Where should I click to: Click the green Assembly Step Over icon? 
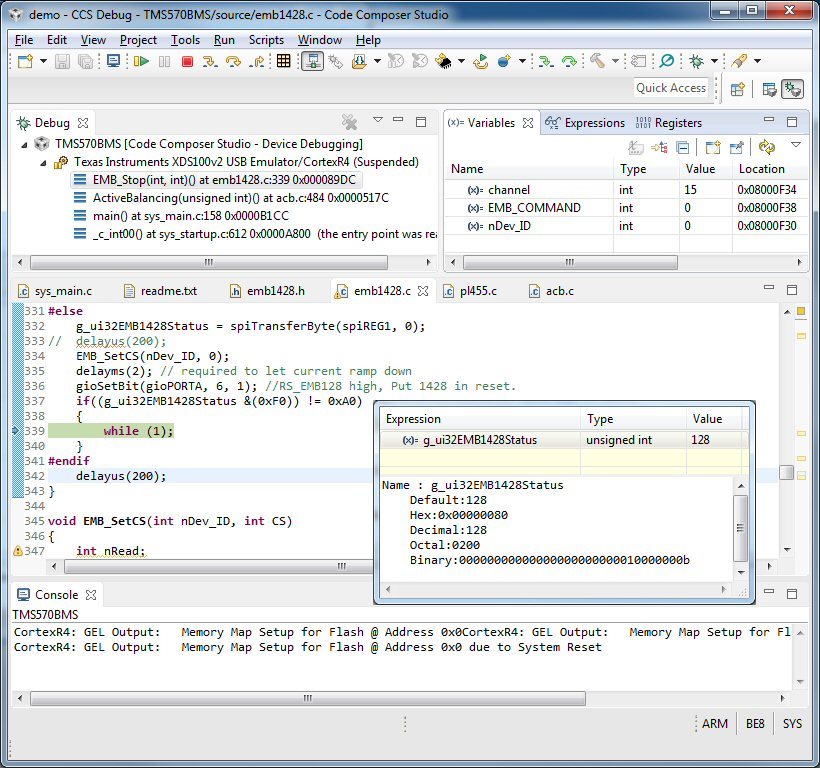click(569, 61)
